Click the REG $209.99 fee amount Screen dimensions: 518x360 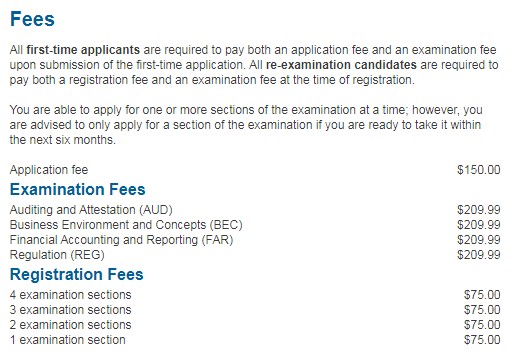click(x=479, y=255)
